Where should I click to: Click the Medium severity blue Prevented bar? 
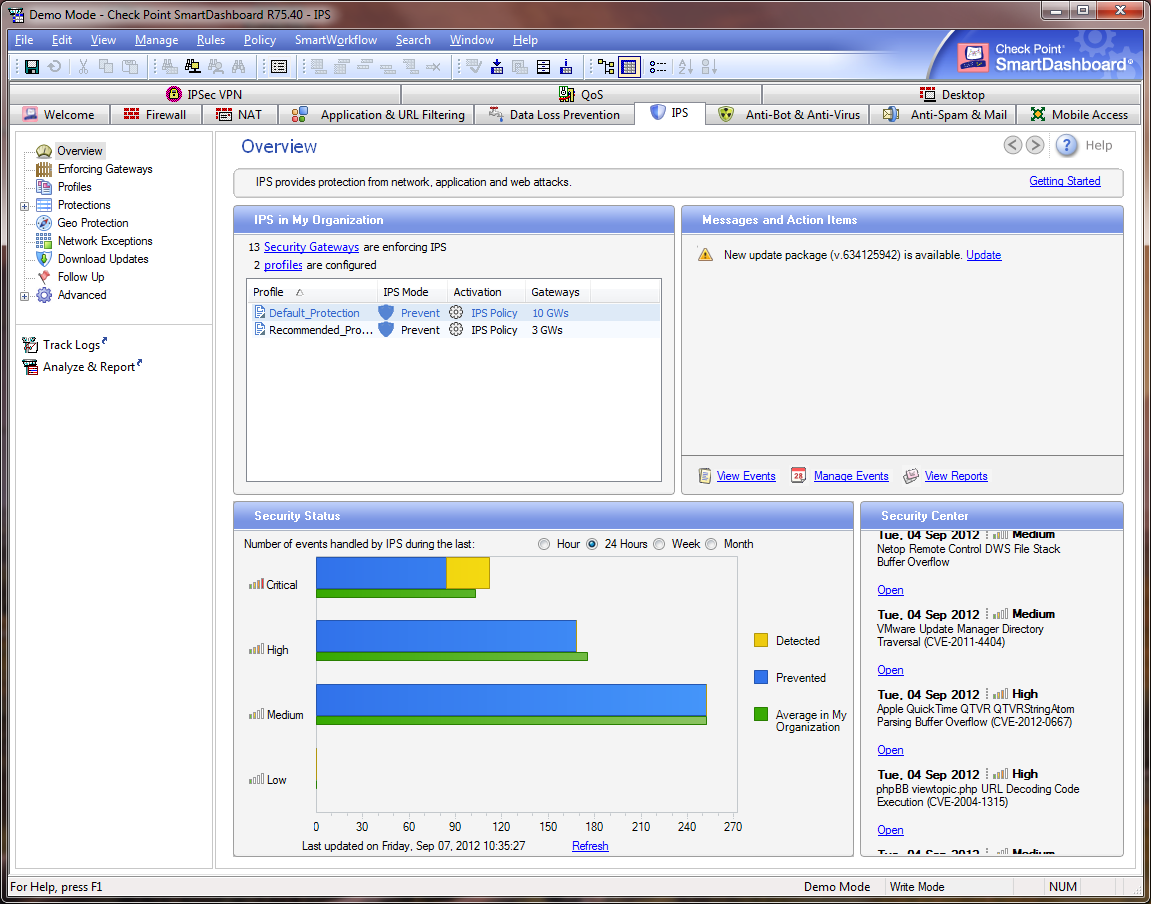511,700
